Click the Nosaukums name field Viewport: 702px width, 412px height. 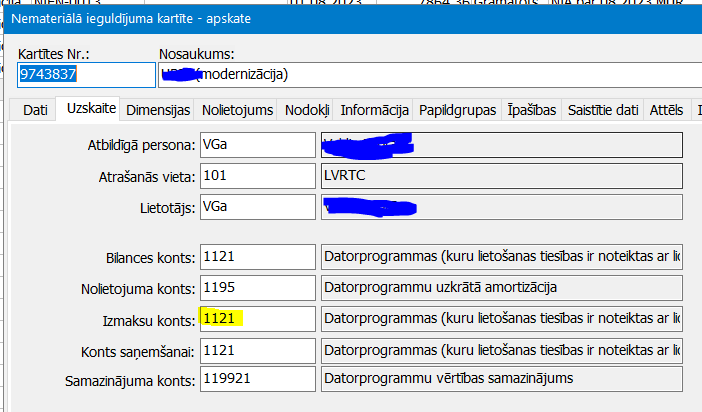point(430,75)
